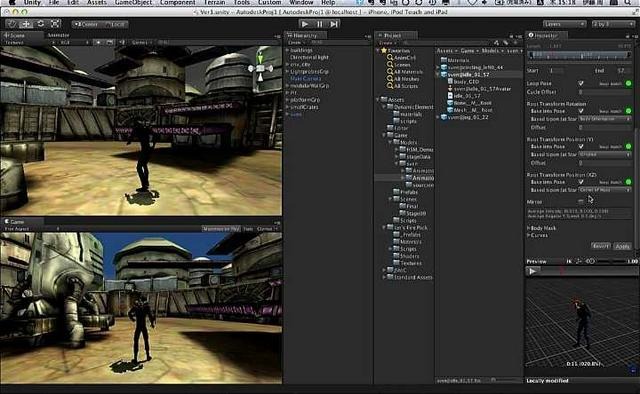Click Gizmos button in Game view
Screen dimensions: 640x394
click(266, 229)
